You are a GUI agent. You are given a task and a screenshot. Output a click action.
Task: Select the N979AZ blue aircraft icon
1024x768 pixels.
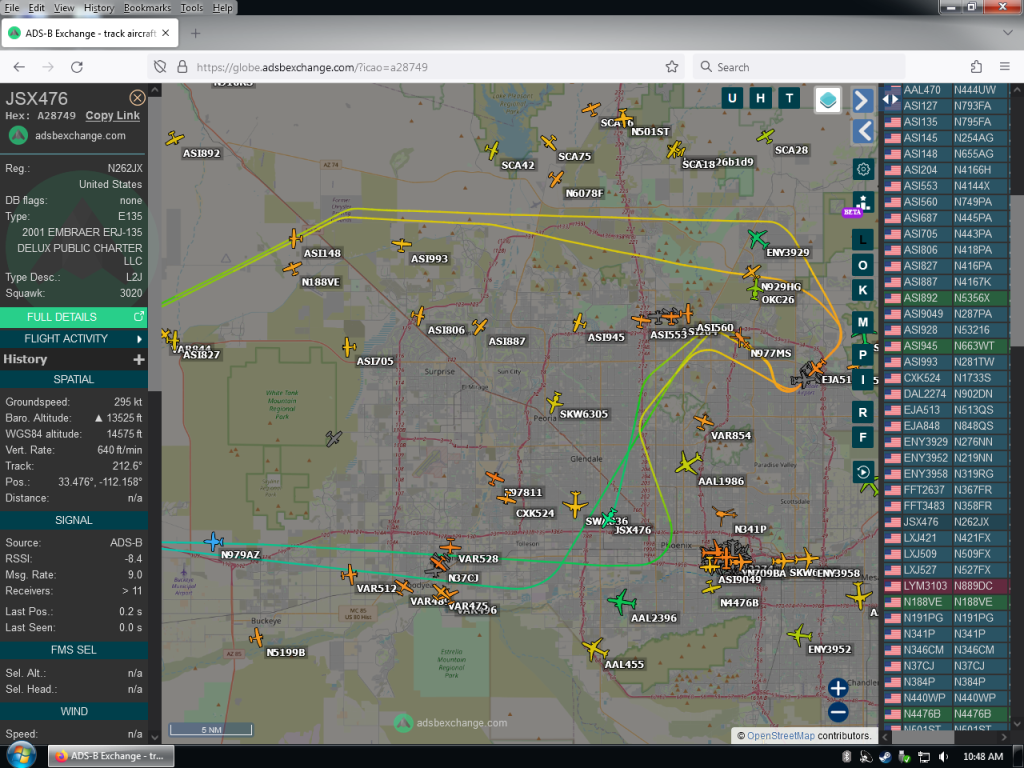[x=214, y=541]
